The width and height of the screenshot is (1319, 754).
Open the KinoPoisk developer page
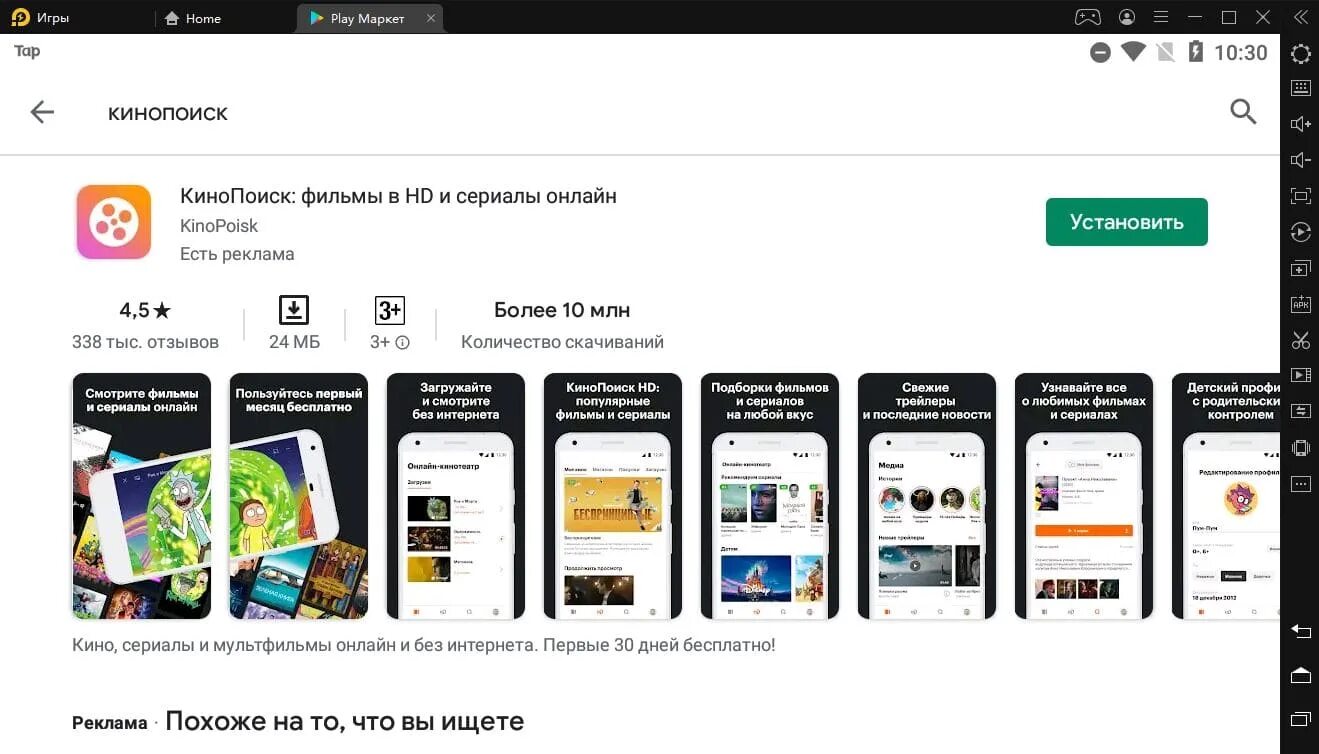[x=219, y=226]
